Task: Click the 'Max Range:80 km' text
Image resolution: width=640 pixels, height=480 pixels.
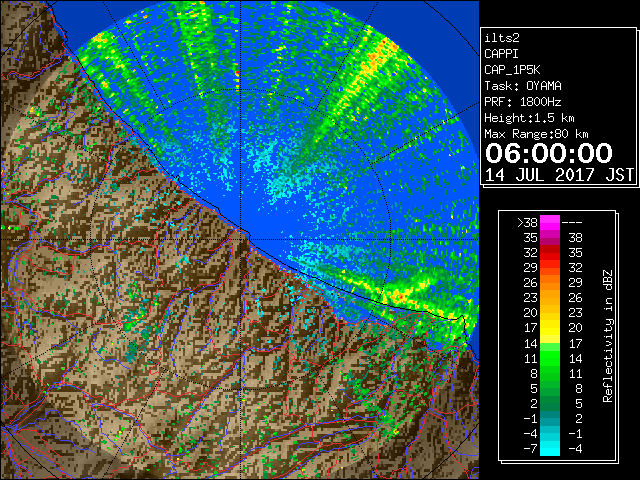Action: pyautogui.click(x=536, y=134)
